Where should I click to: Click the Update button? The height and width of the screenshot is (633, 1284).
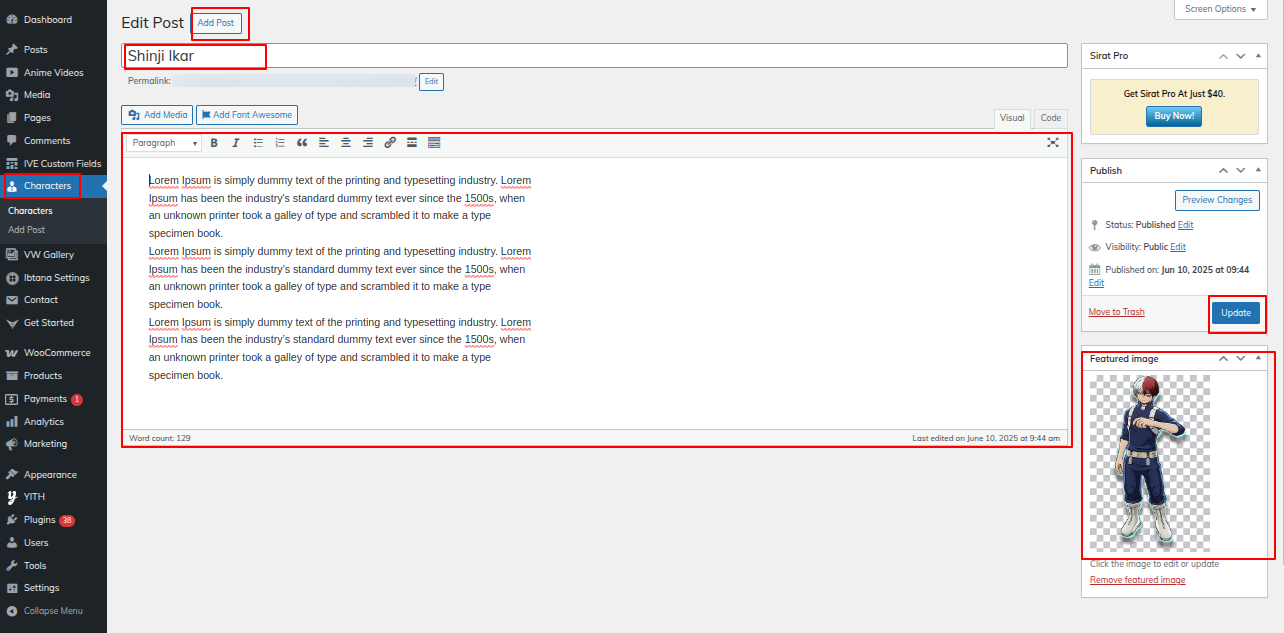tap(1235, 313)
